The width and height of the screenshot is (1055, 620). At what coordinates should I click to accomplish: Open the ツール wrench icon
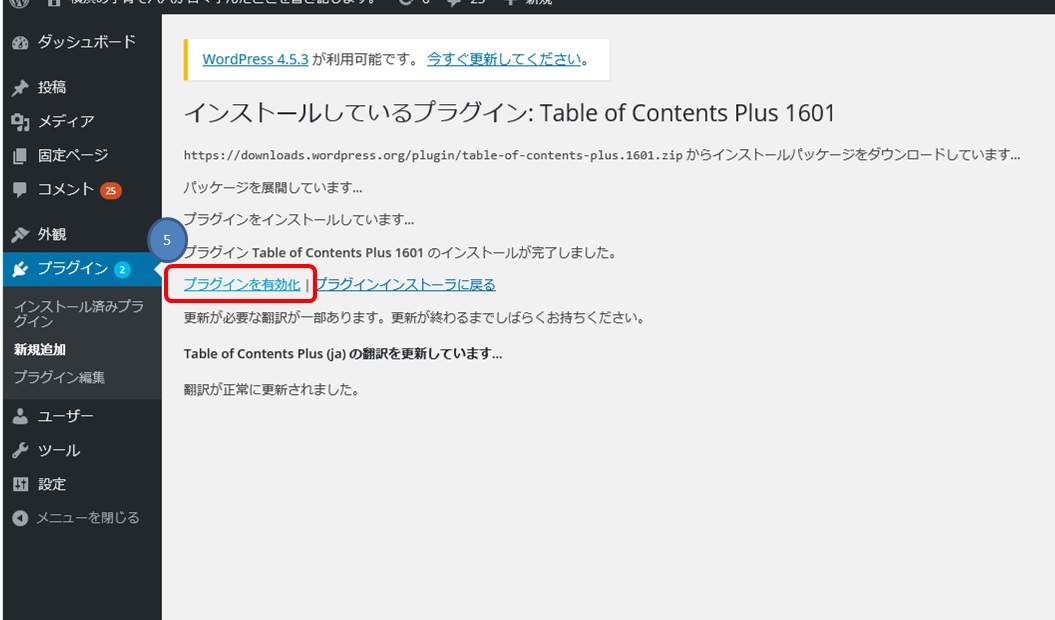pyautogui.click(x=21, y=450)
